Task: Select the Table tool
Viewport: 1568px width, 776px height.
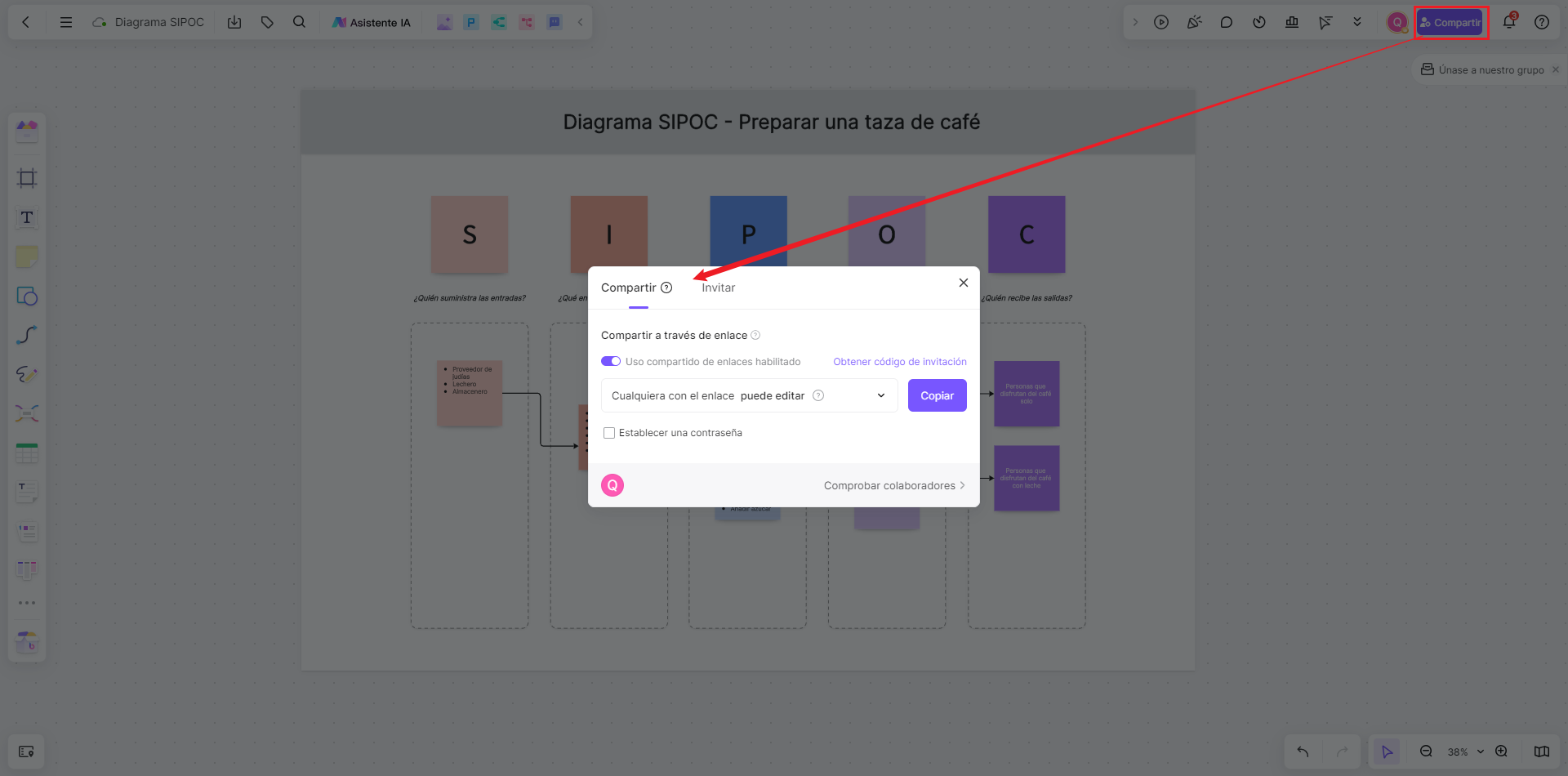Action: coord(27,453)
